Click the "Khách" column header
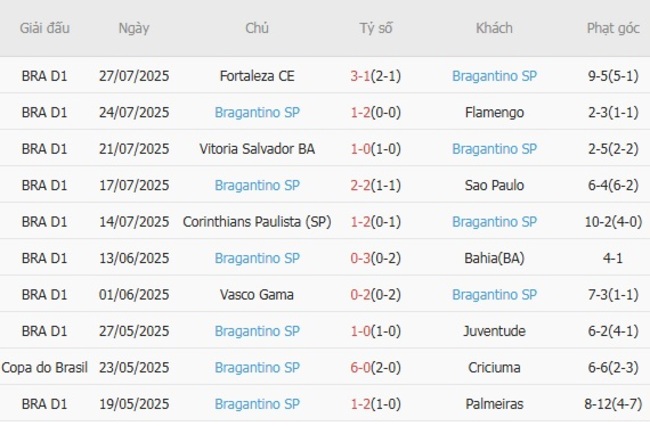The image size is (650, 426). [494, 28]
